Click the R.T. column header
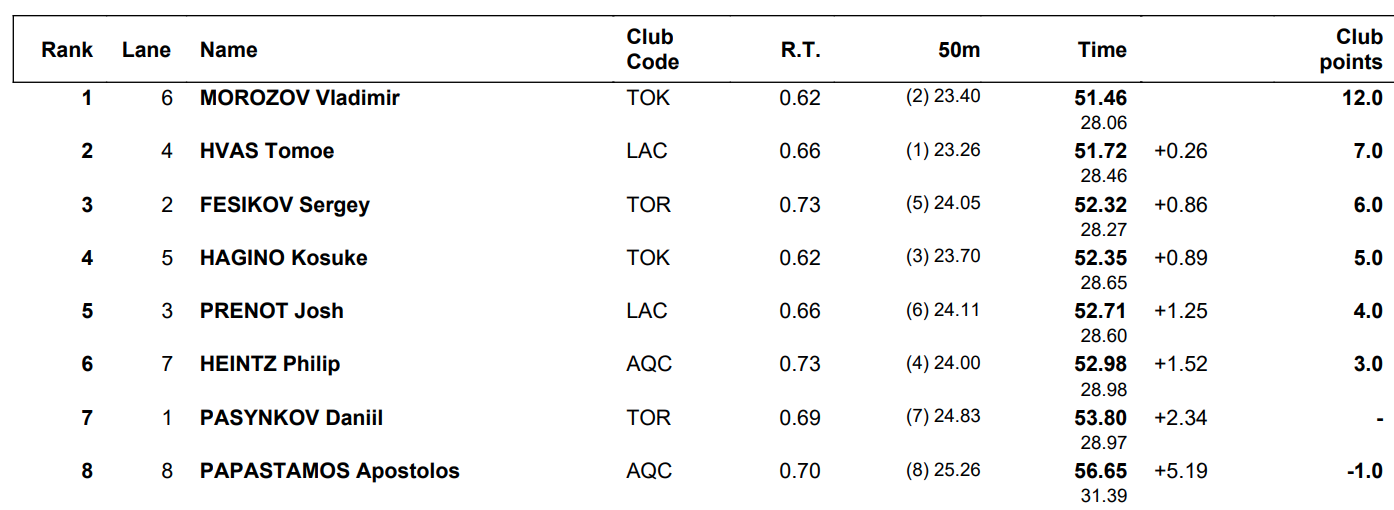Screen dimensions: 1394x510 tap(801, 50)
